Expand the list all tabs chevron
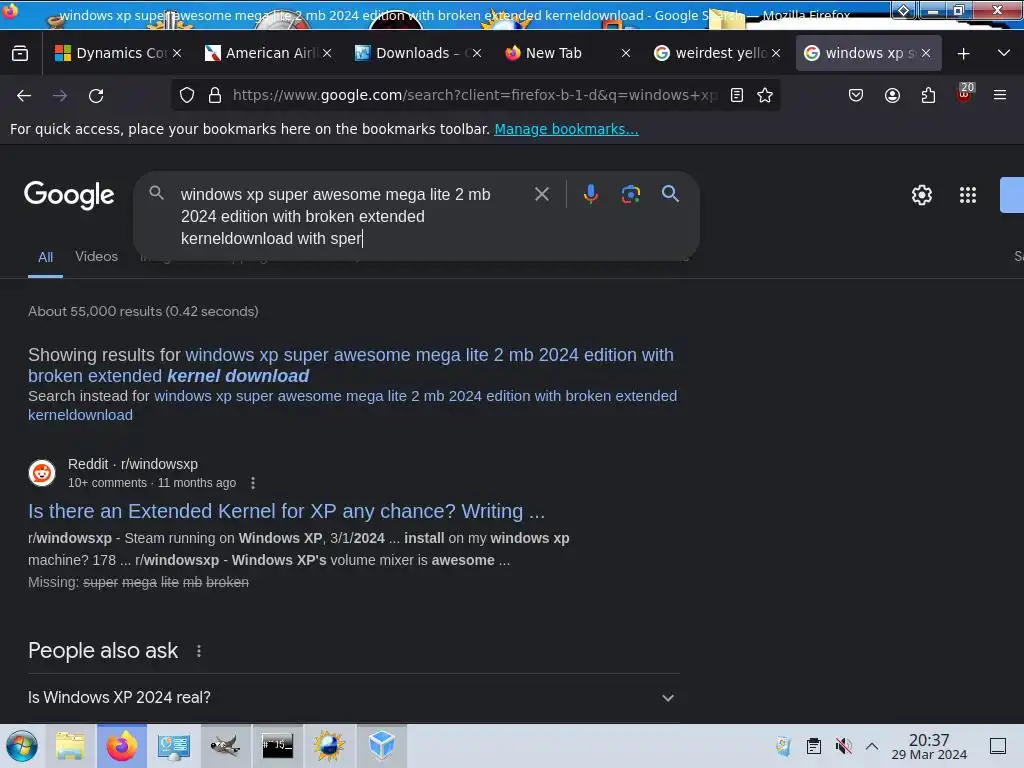This screenshot has width=1024, height=768. click(1004, 53)
